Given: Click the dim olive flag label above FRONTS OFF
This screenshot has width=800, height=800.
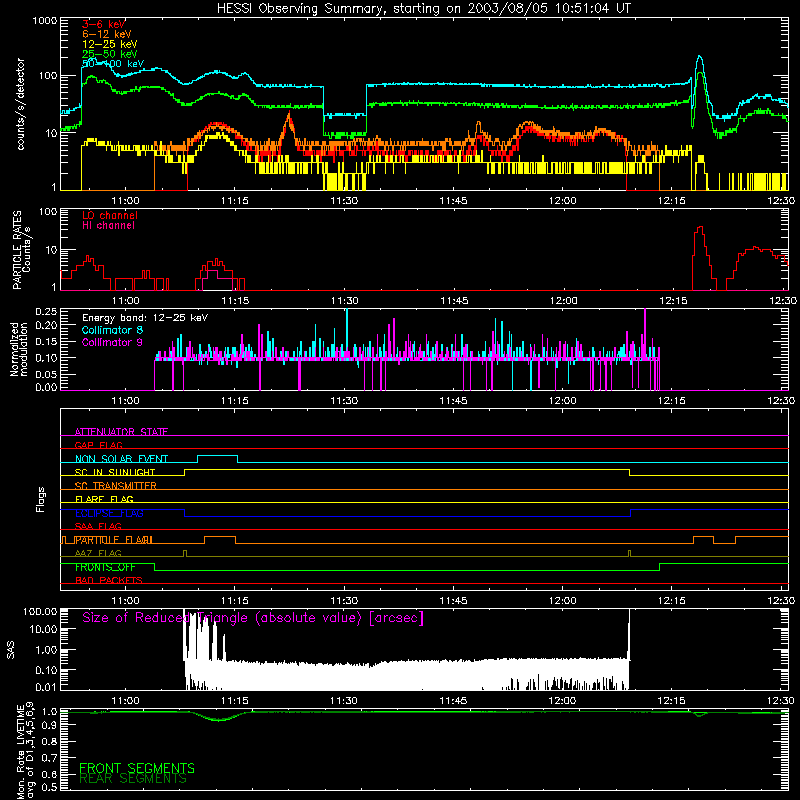Looking at the screenshot, I should click(x=98, y=553).
